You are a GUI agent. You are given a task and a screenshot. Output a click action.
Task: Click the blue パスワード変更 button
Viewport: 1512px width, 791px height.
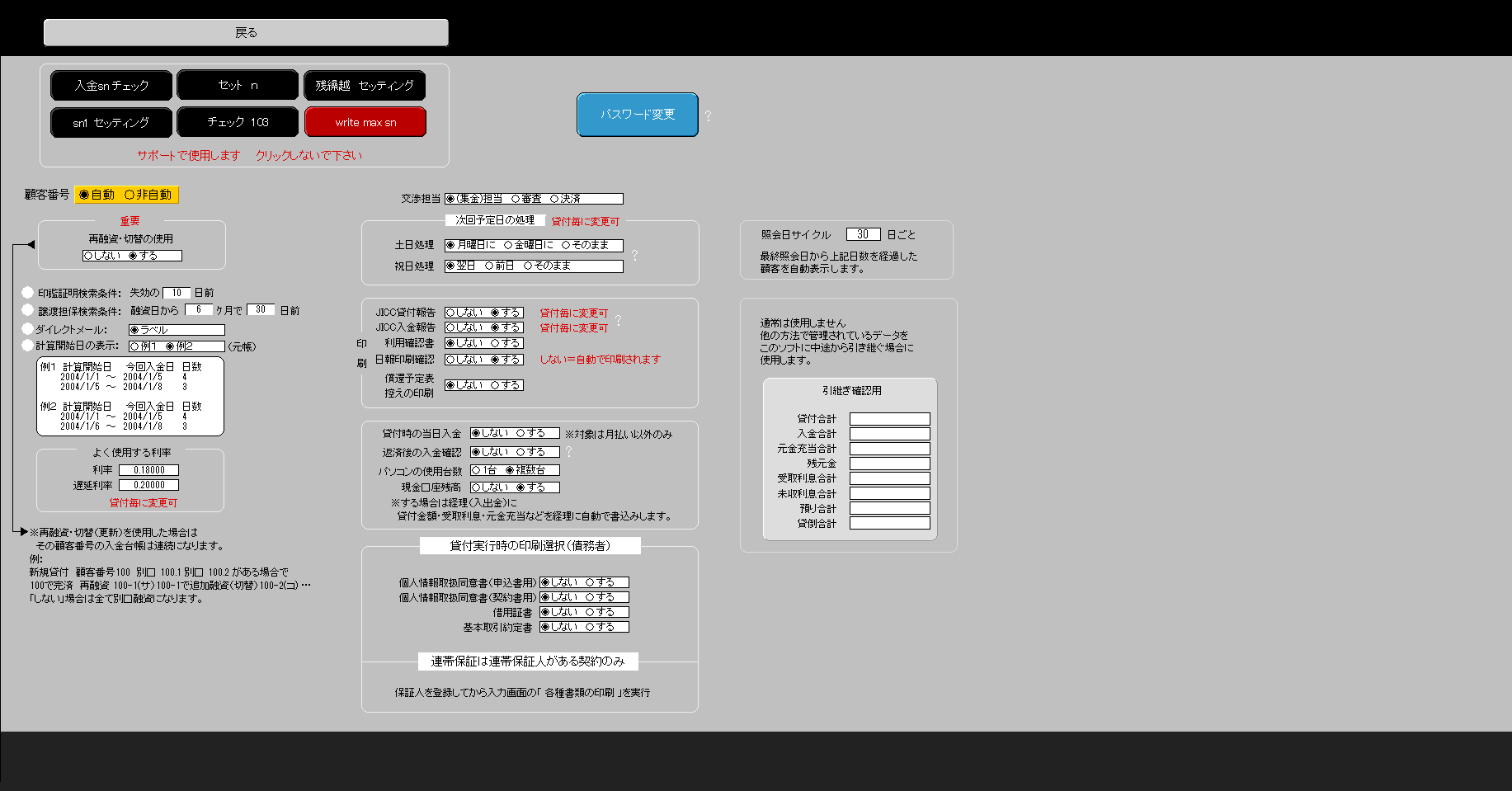[x=637, y=115]
